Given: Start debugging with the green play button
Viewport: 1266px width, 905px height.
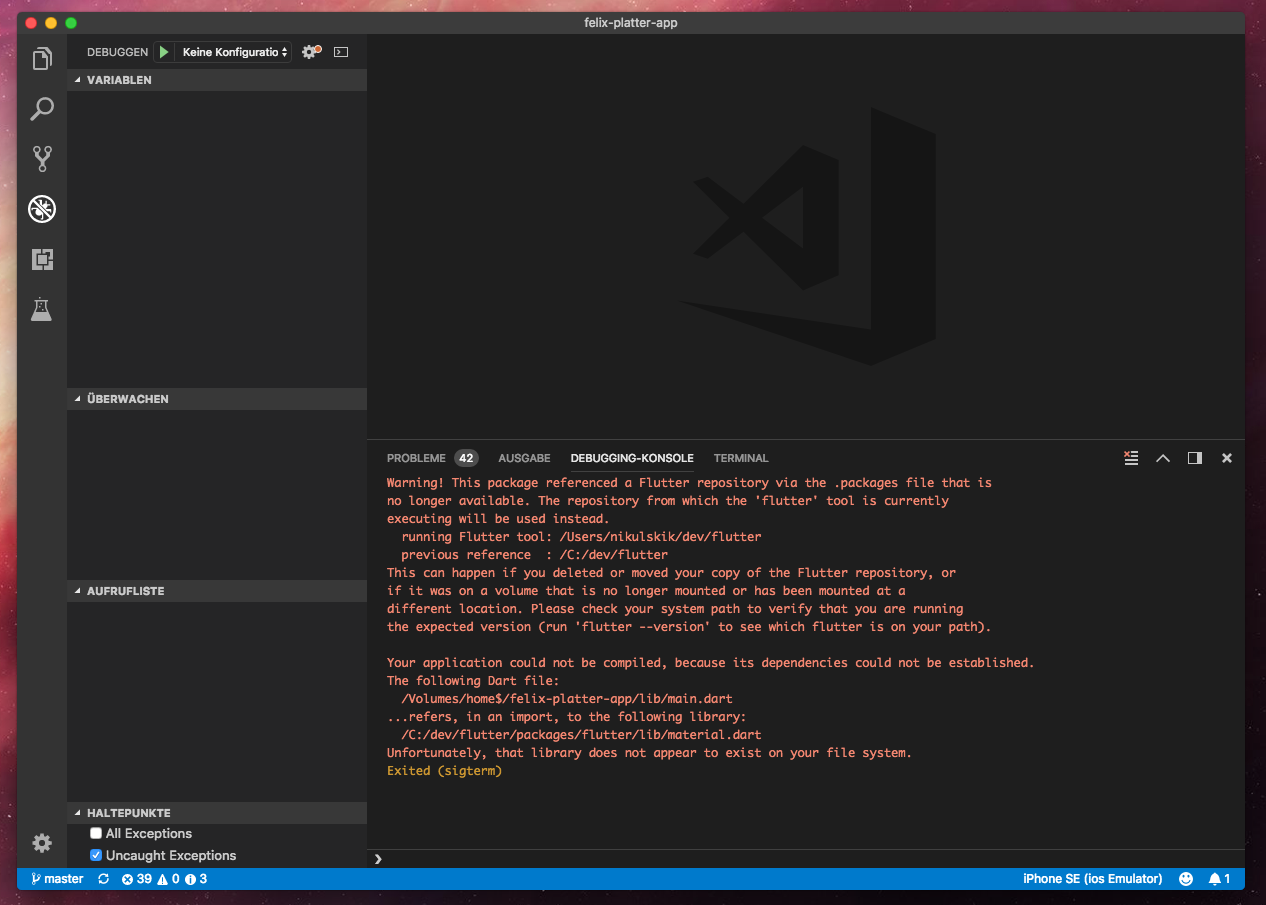Looking at the screenshot, I should click(x=163, y=51).
